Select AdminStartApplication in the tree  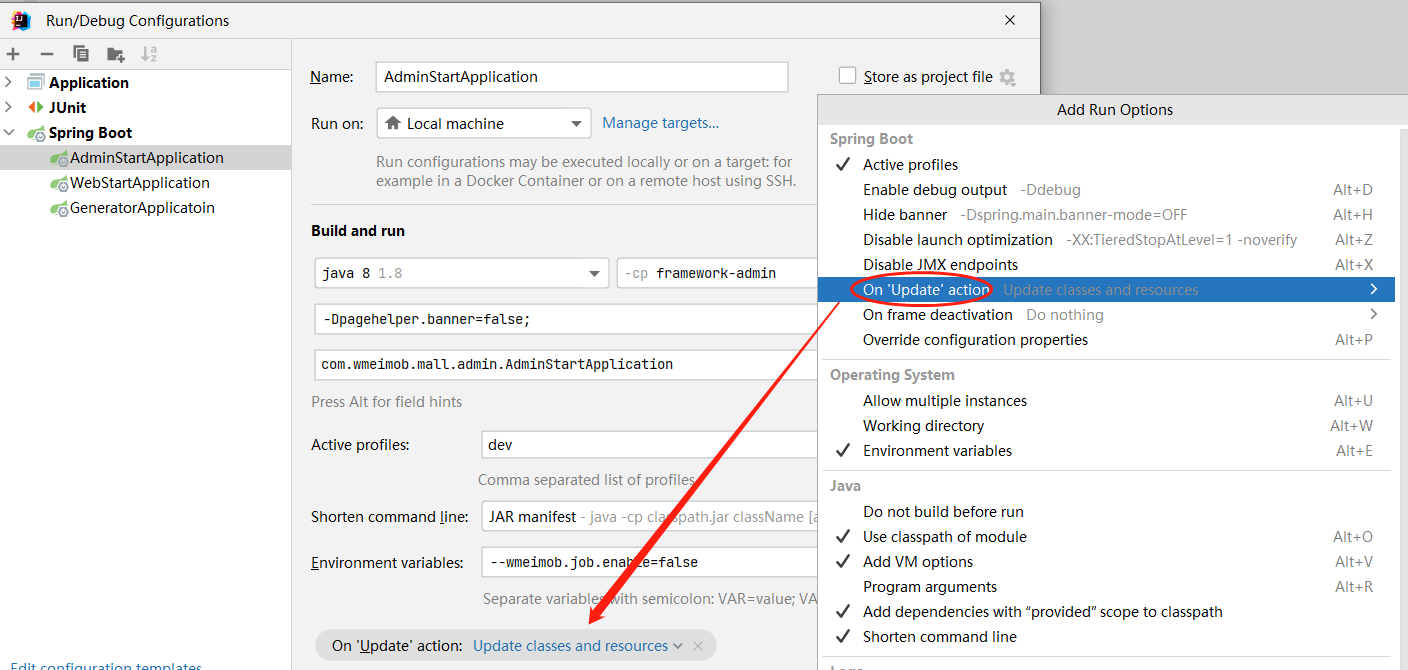146,157
